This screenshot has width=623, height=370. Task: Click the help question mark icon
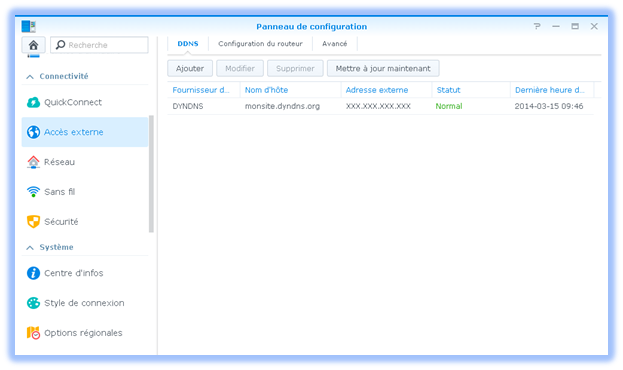click(537, 26)
